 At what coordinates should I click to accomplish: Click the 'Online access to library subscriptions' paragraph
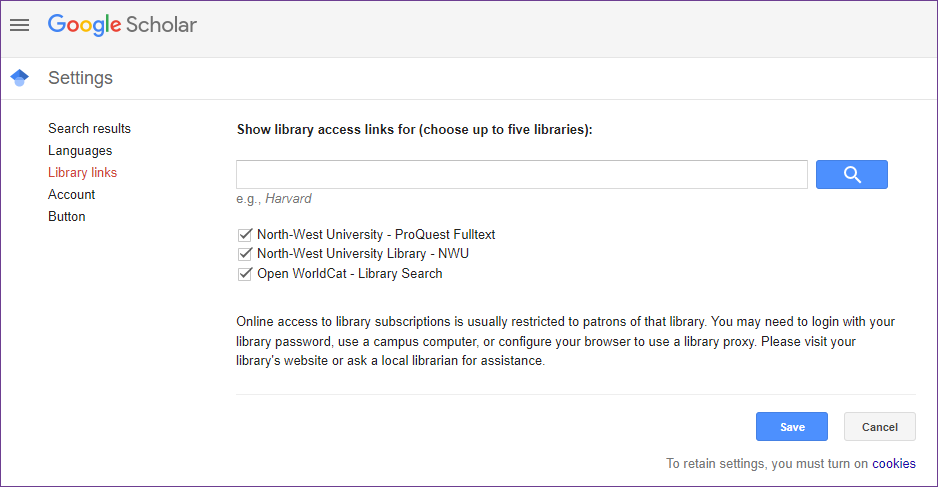(565, 341)
